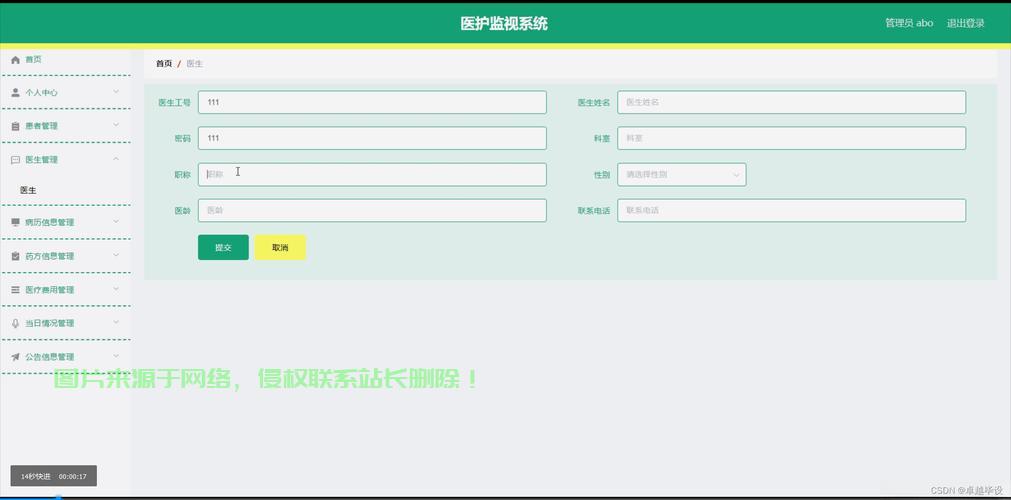Expand the 病历信息管理 chevron
Image resolution: width=1011 pixels, height=500 pixels.
coord(116,221)
